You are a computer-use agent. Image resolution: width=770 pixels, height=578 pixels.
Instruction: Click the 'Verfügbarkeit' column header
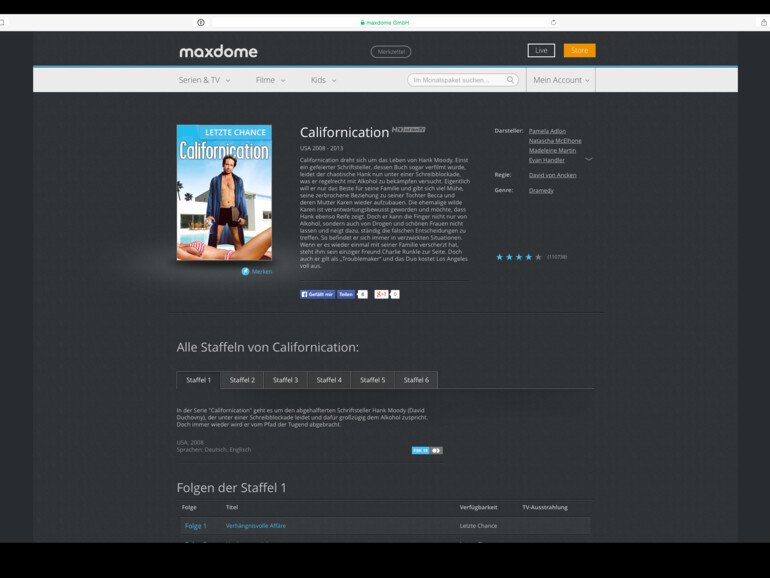(x=478, y=507)
